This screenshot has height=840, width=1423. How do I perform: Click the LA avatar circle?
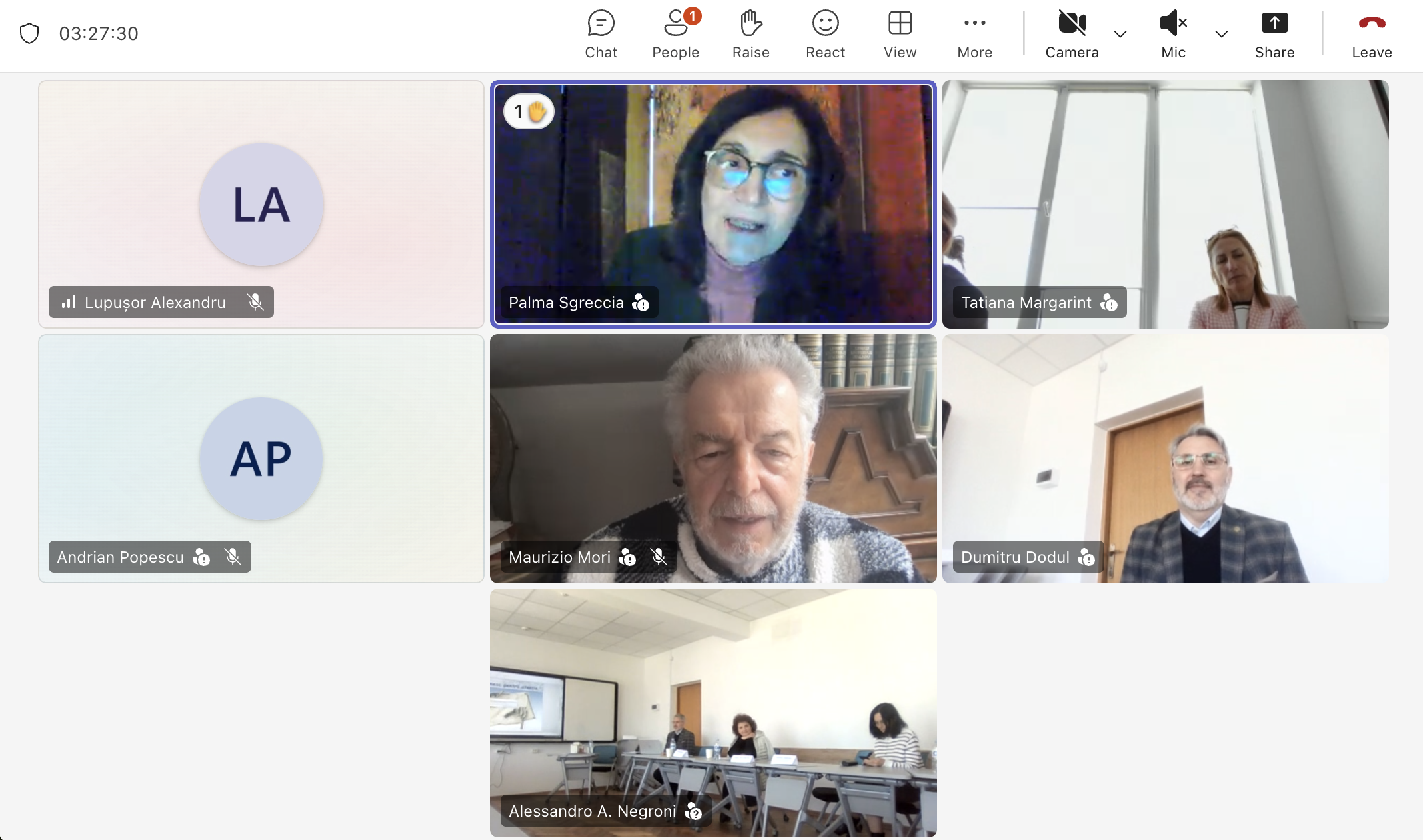tap(261, 205)
